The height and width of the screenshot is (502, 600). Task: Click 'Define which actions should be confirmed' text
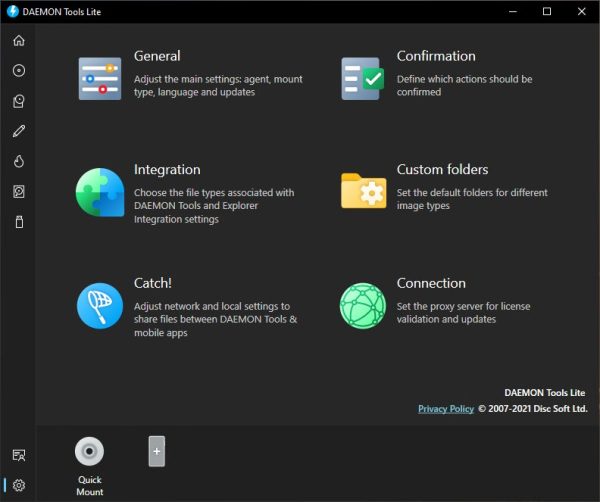pyautogui.click(x=465, y=85)
